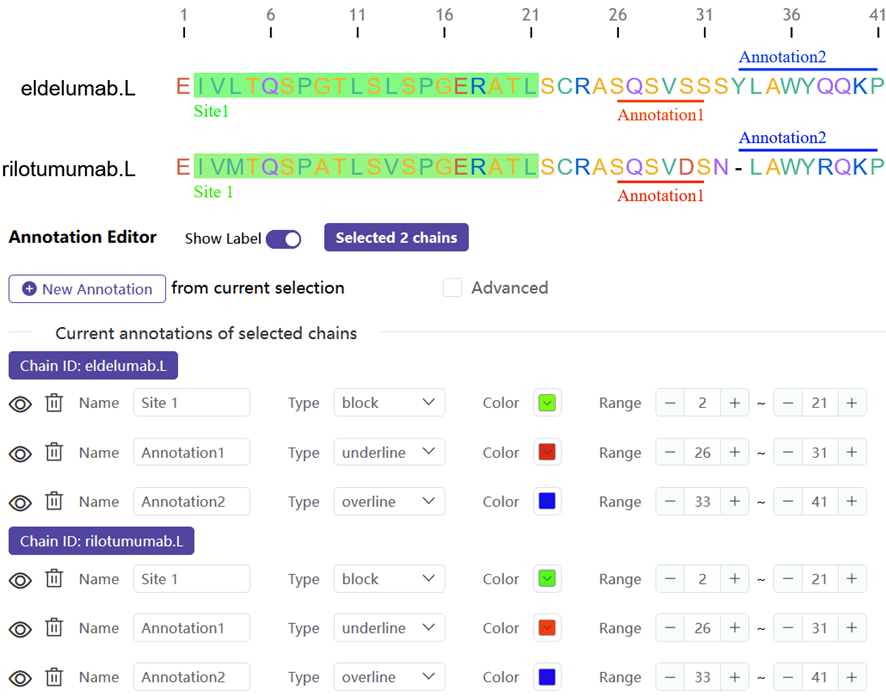Focus Name field of eldelumab.L Annotation1
886x696 pixels.
[x=192, y=453]
